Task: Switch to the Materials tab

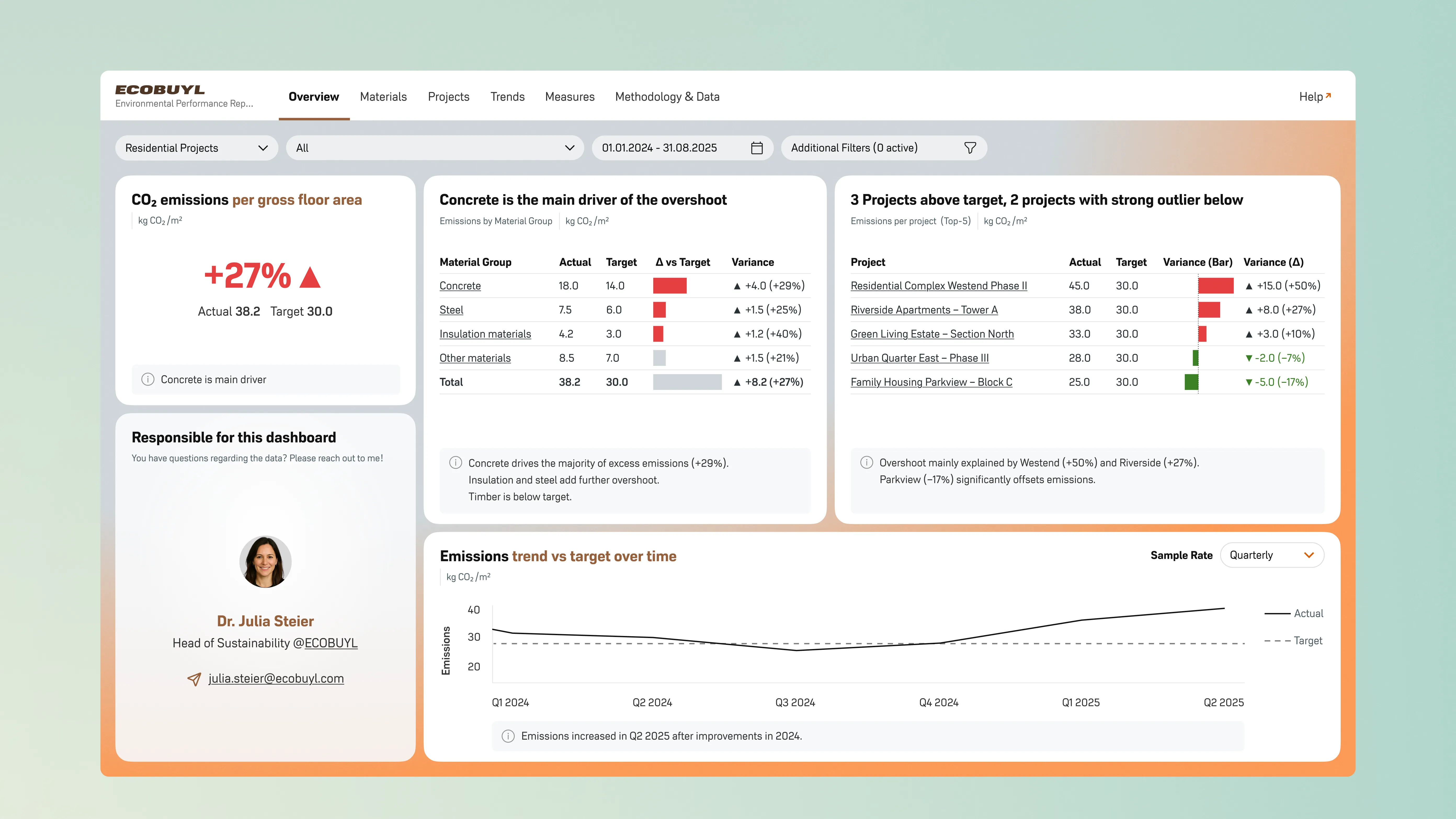Action: point(383,97)
